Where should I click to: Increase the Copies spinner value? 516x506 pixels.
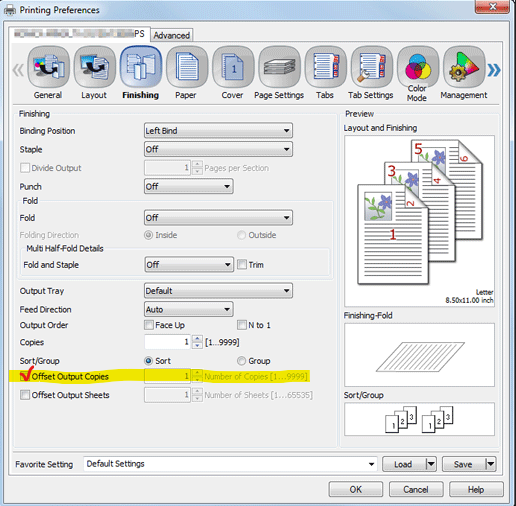[x=197, y=338]
